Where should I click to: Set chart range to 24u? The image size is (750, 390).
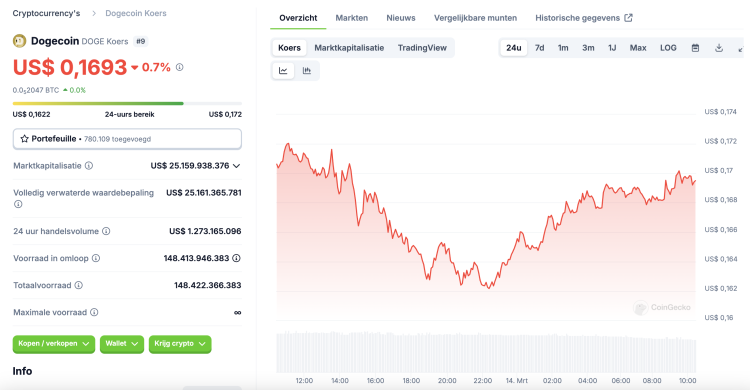click(514, 48)
